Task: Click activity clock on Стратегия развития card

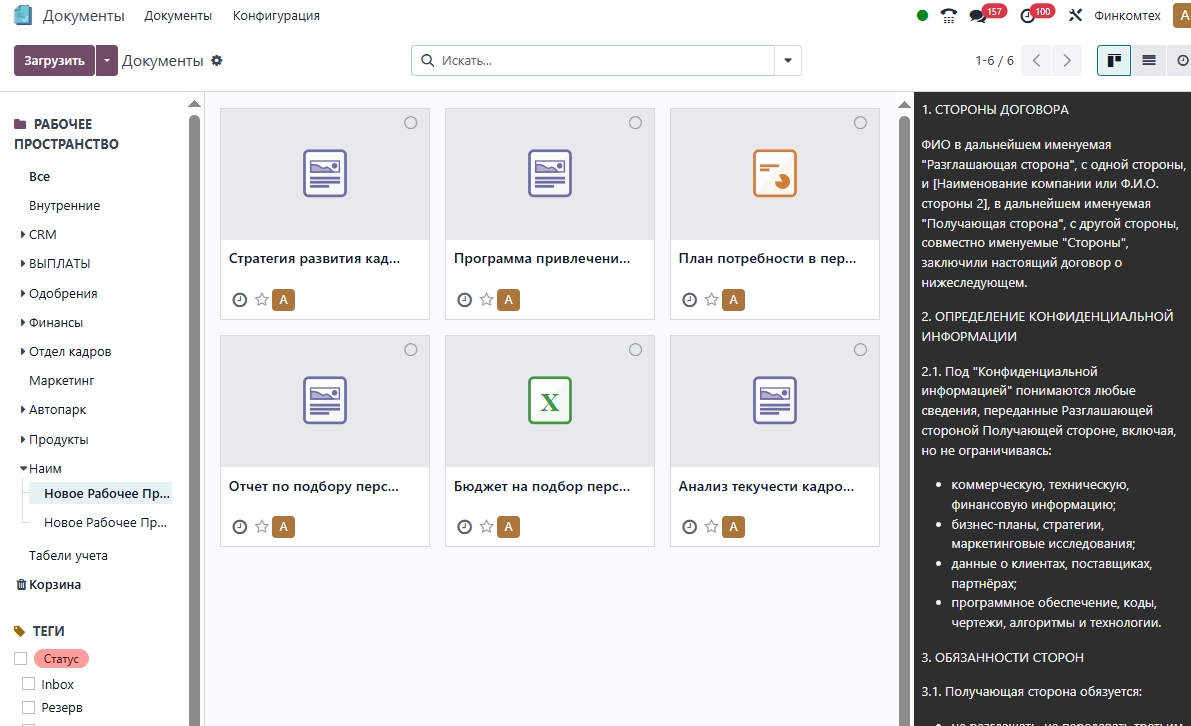Action: (239, 300)
